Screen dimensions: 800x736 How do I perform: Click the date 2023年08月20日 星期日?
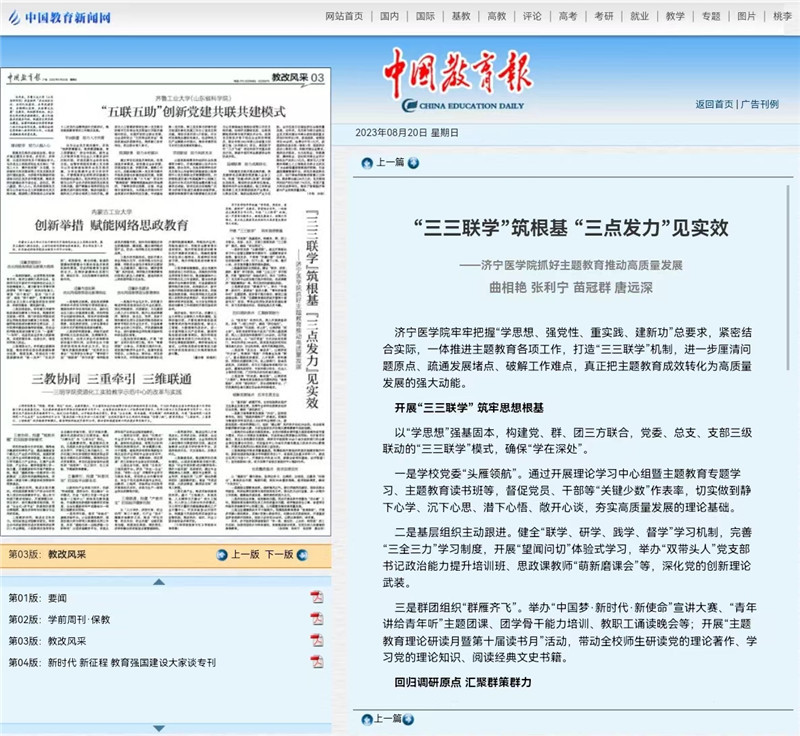pos(407,133)
